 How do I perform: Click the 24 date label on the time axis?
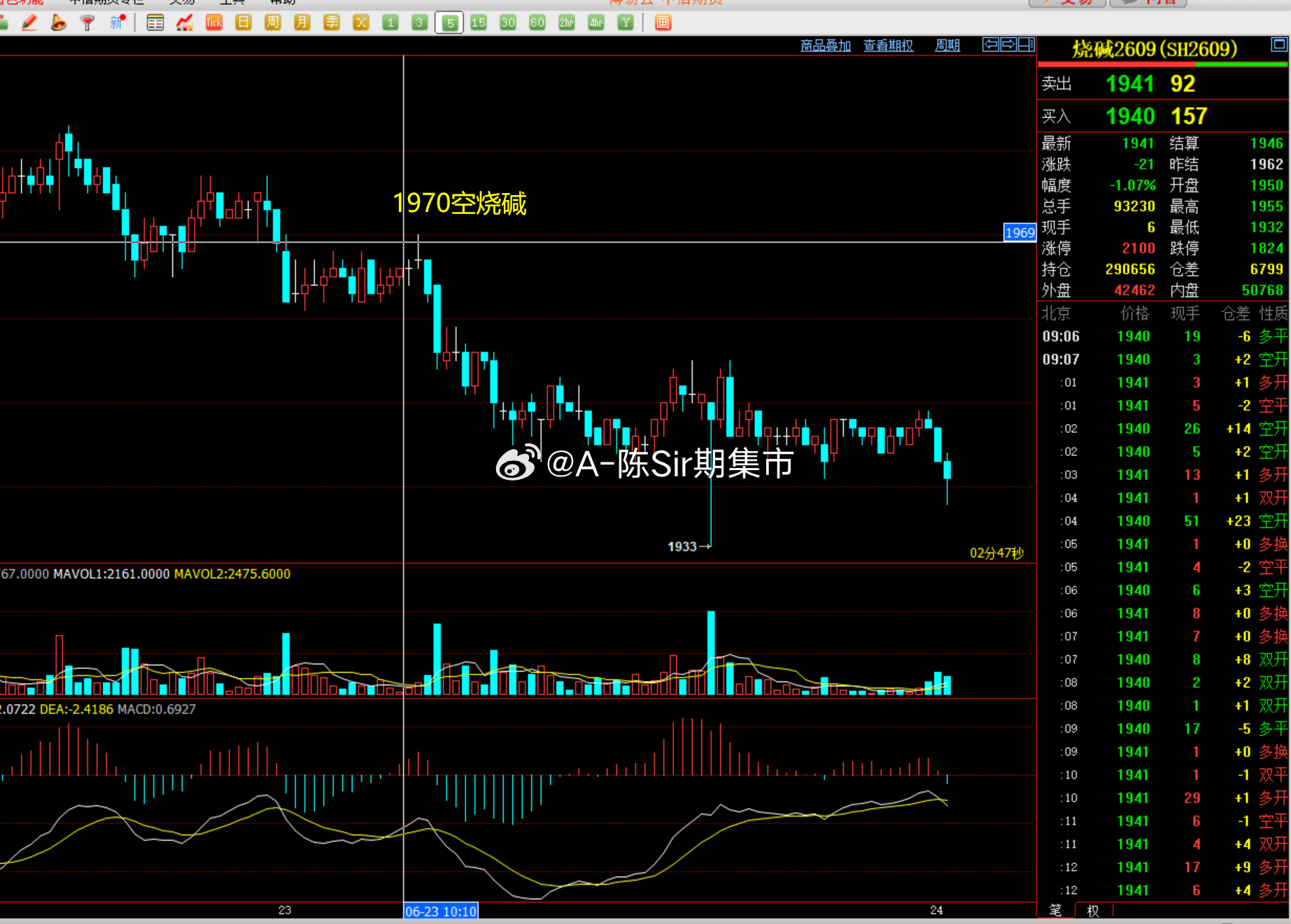coord(936,910)
